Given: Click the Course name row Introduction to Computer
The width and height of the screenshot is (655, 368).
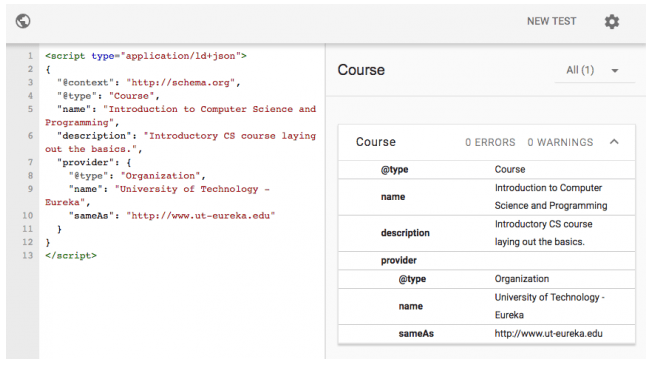Looking at the screenshot, I should (487, 197).
